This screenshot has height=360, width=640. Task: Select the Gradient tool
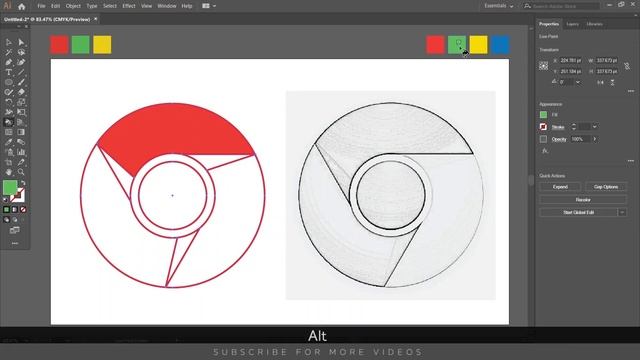21,132
